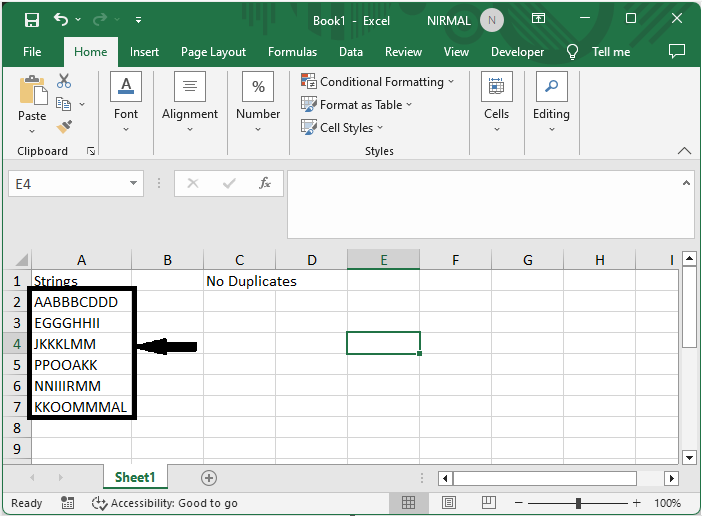The width and height of the screenshot is (702, 516).
Task: Activate the Format Painter brush
Action: pos(64,127)
